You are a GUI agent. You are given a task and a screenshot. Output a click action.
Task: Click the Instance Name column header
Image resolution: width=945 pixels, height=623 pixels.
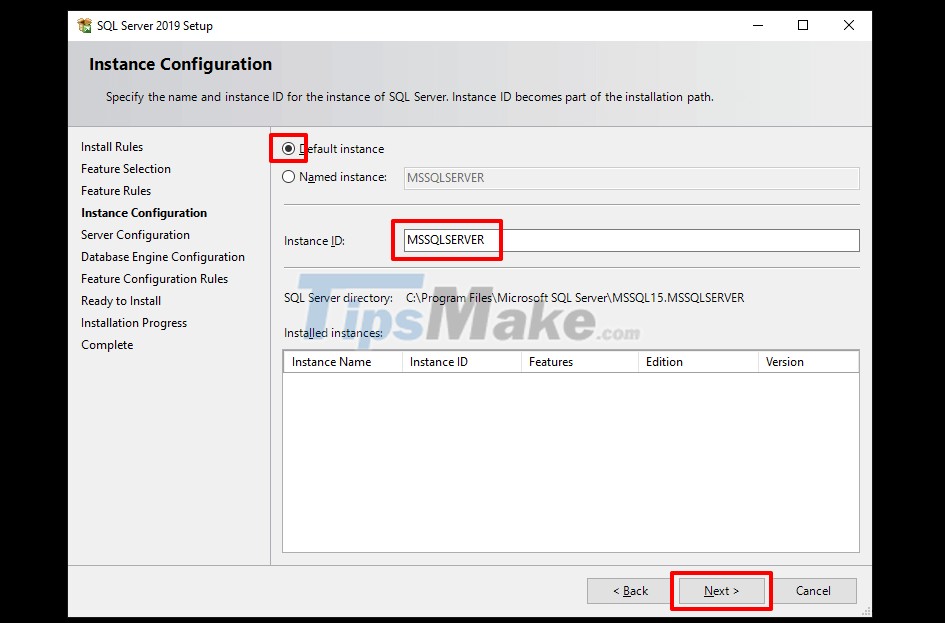click(330, 361)
